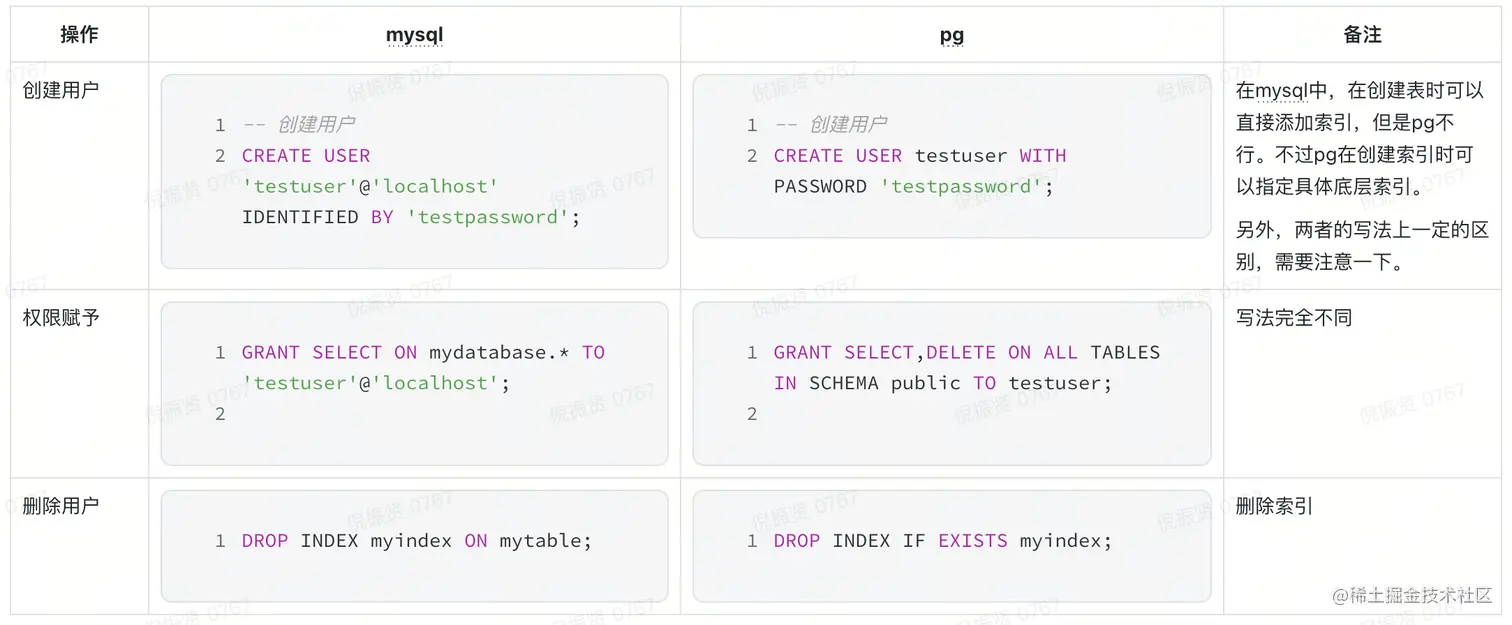Click the 删除索引 note text
Image resolution: width=1512 pixels, height=625 pixels.
(x=1275, y=506)
